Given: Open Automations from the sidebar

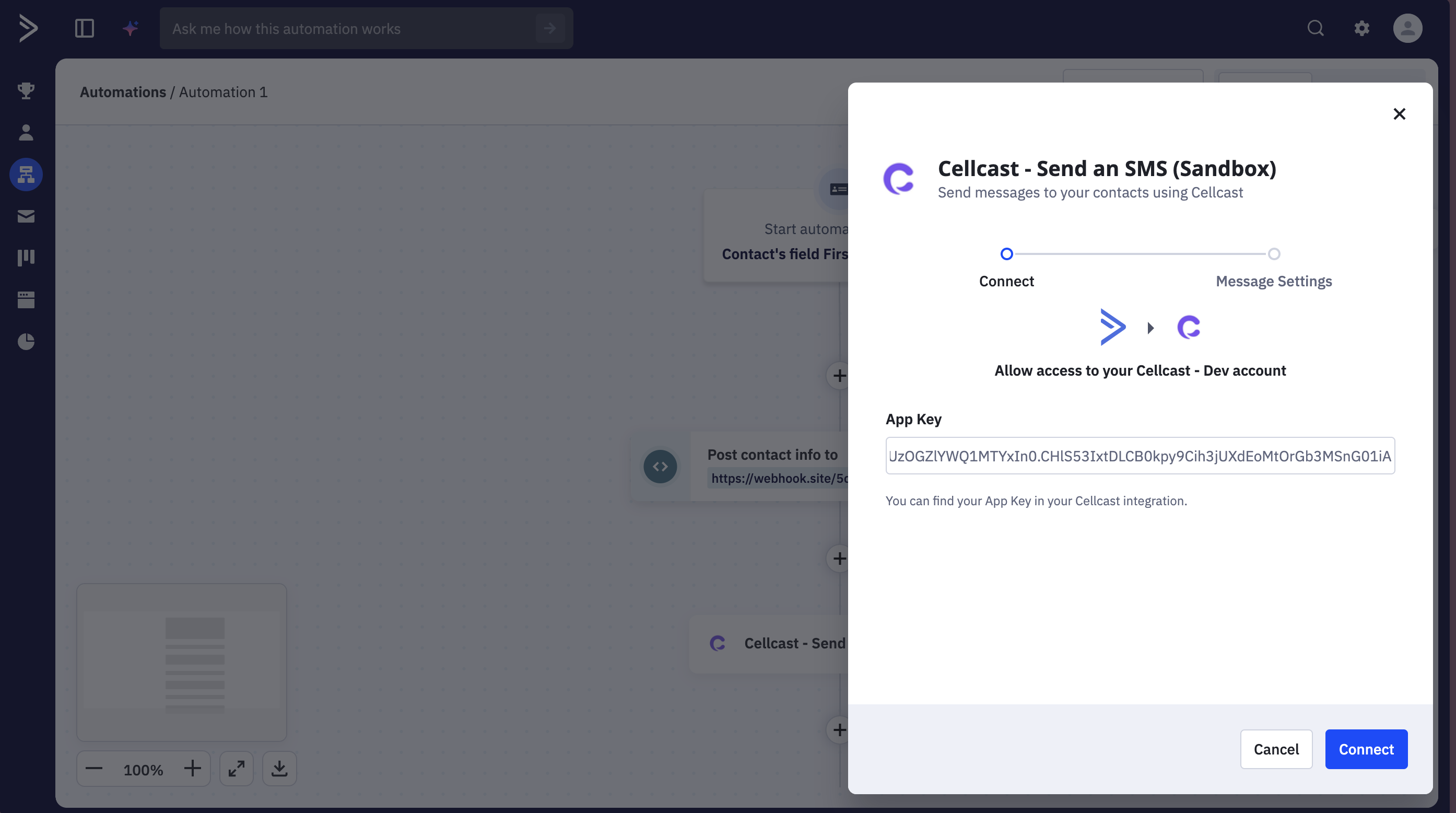Looking at the screenshot, I should tap(26, 174).
